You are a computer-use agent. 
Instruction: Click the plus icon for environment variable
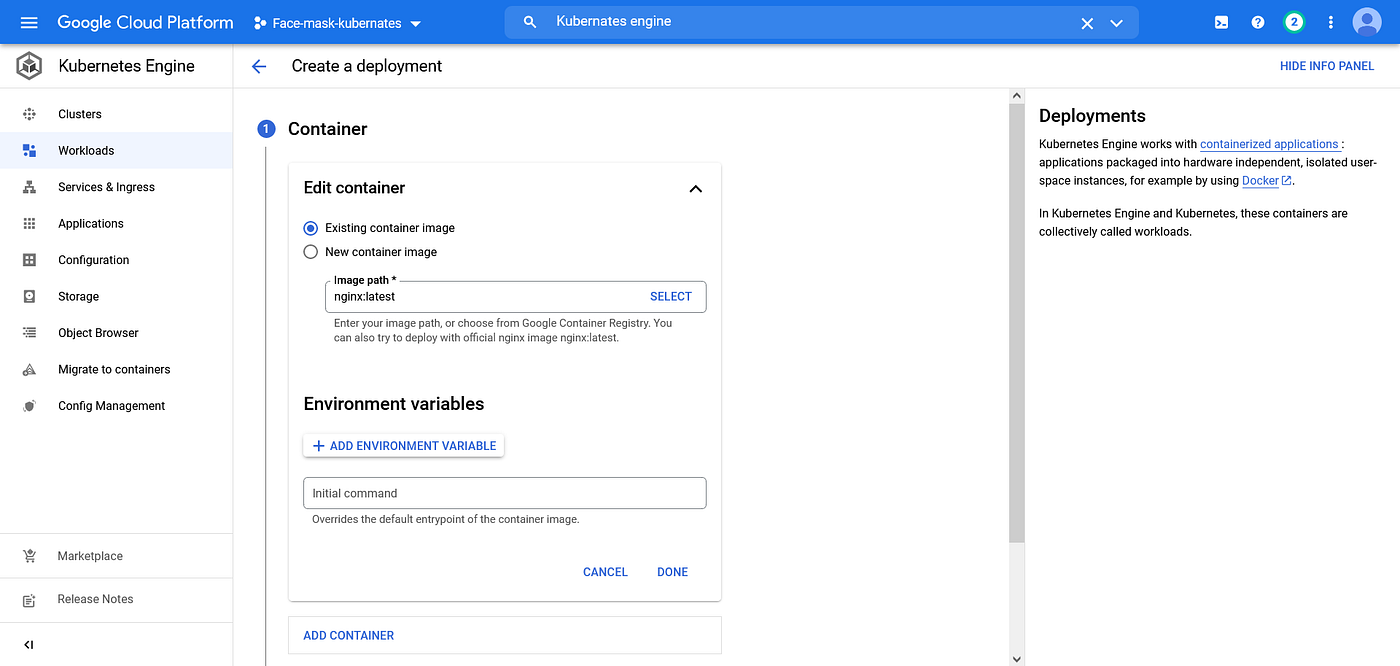pyautogui.click(x=319, y=446)
